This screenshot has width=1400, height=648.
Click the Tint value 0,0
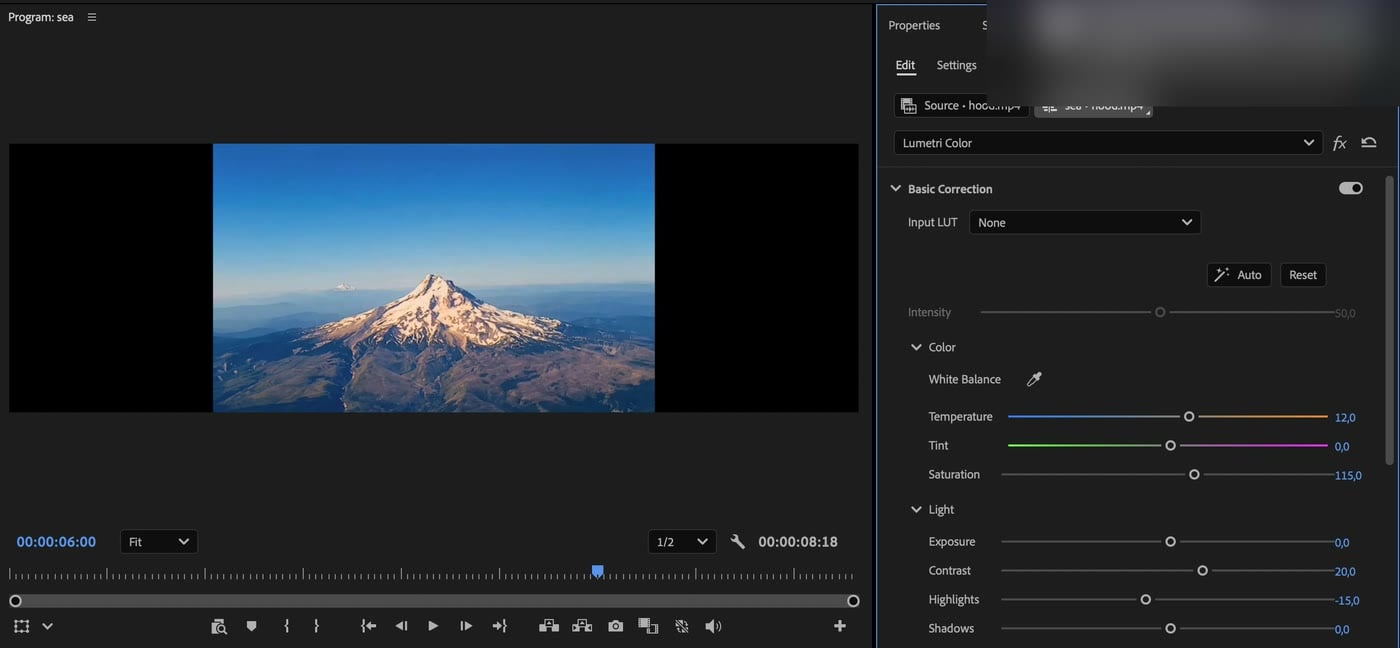point(1342,447)
